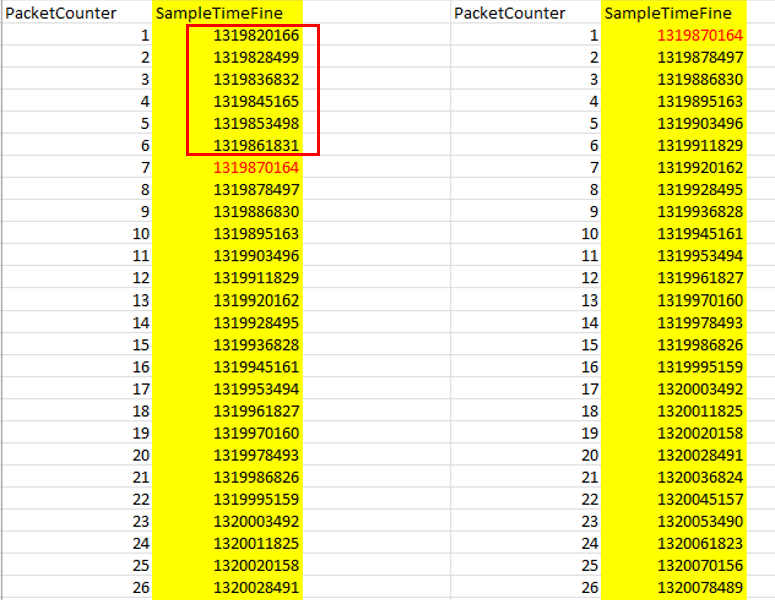The height and width of the screenshot is (600, 775).
Task: Click the cell with value 1320036824
Action: tap(700, 477)
